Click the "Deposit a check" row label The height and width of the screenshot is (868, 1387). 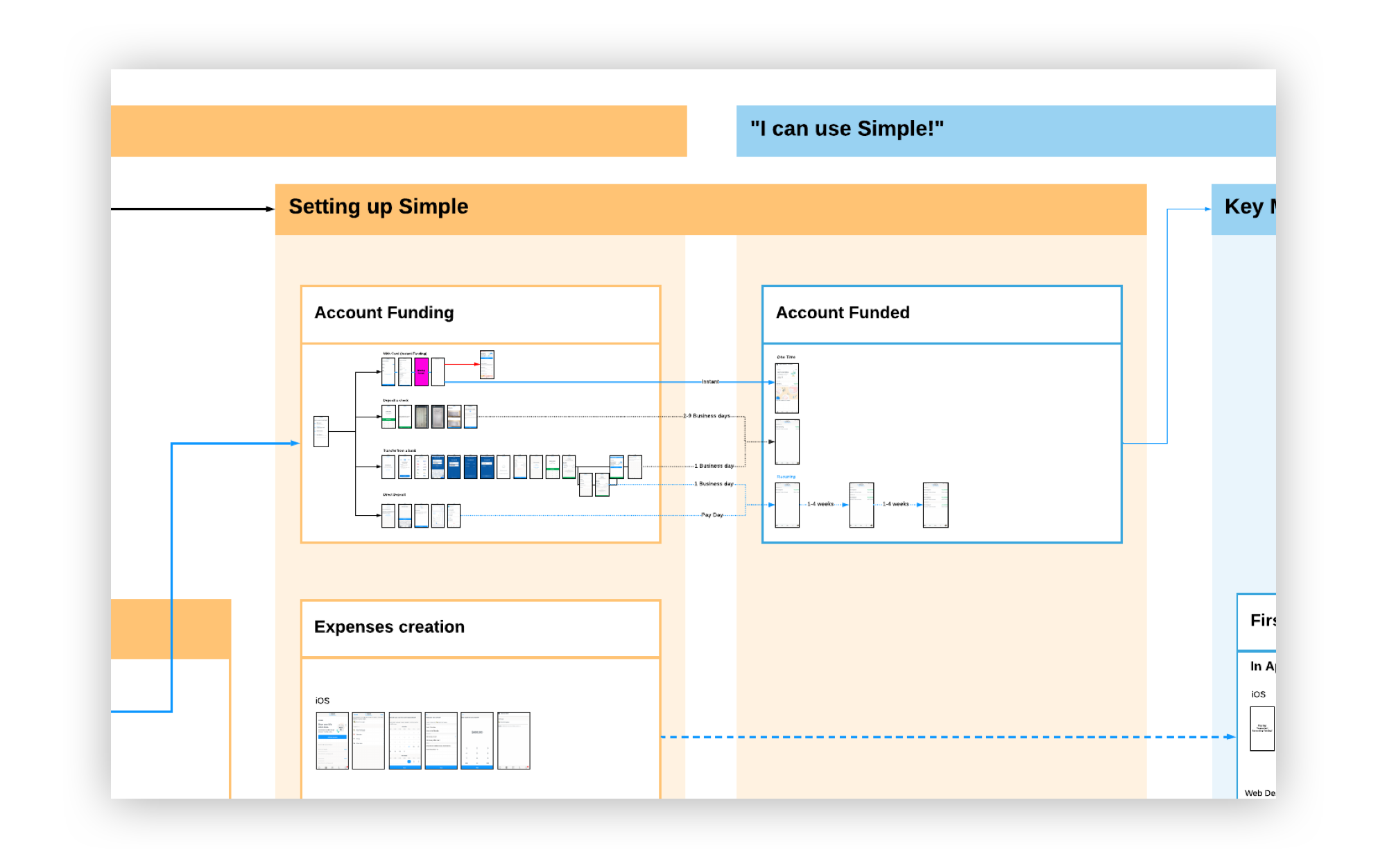pyautogui.click(x=395, y=401)
